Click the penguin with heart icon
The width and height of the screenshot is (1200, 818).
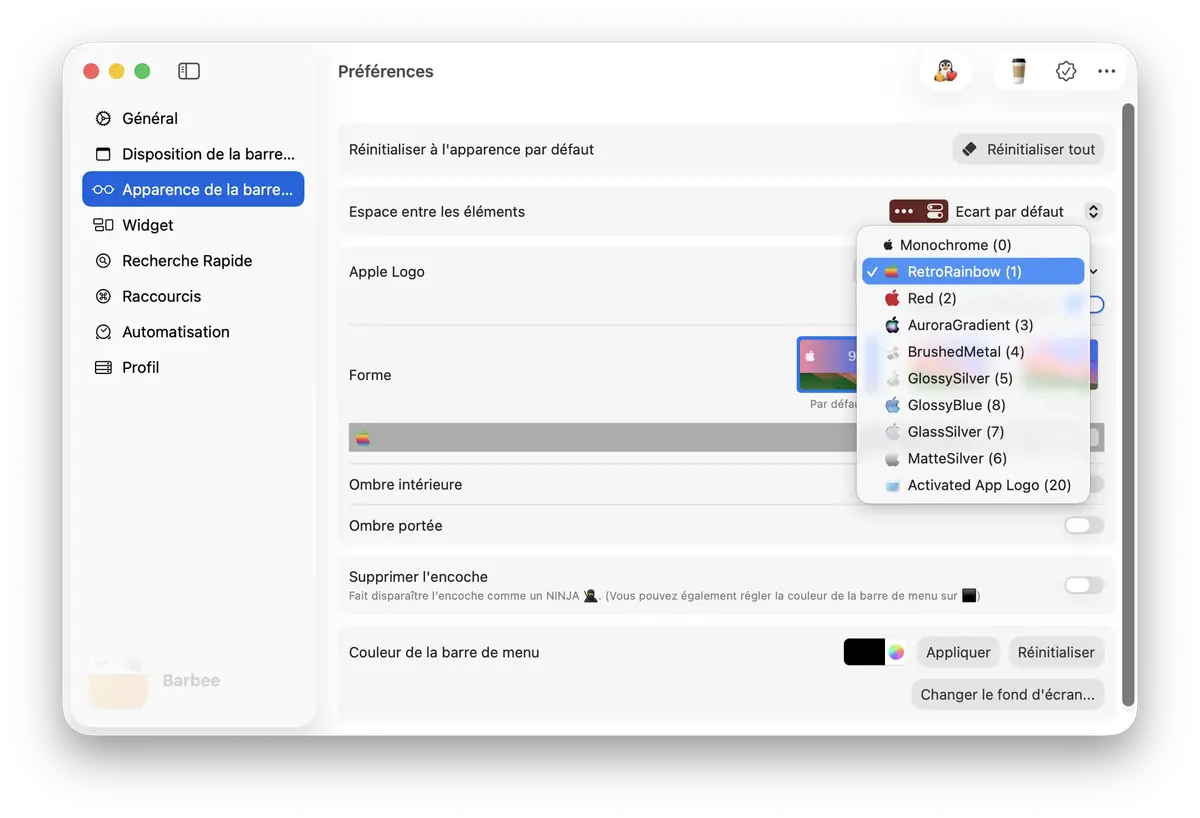[945, 71]
